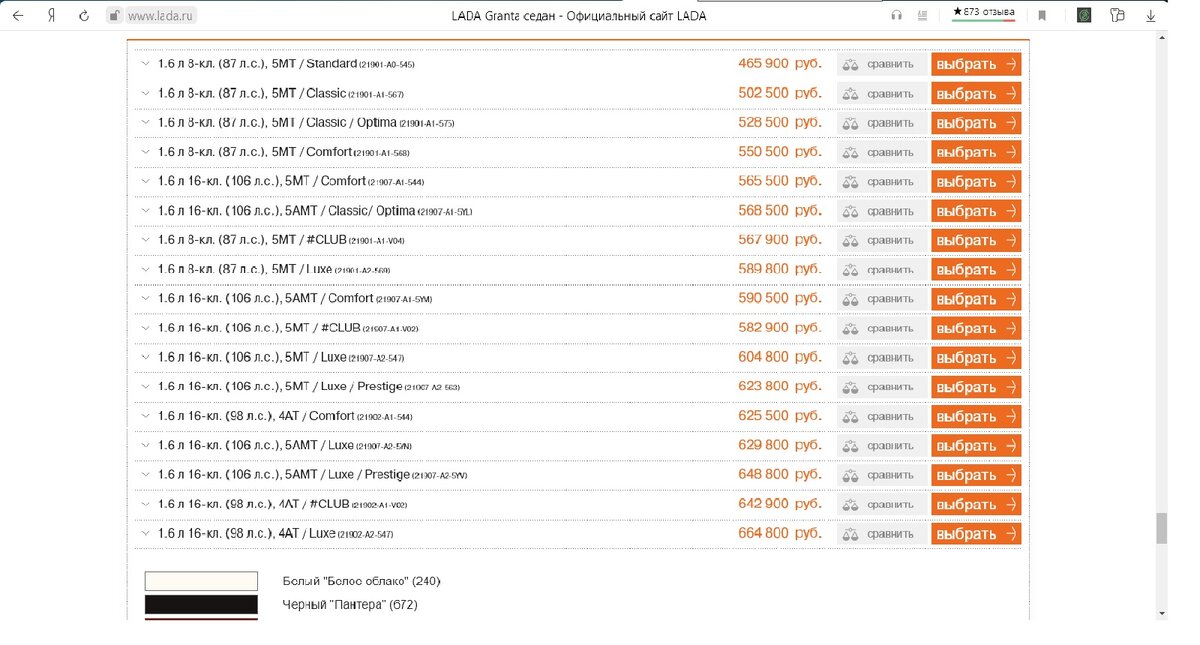
Task: Click the price '623 800 руб.'
Action: click(780, 386)
